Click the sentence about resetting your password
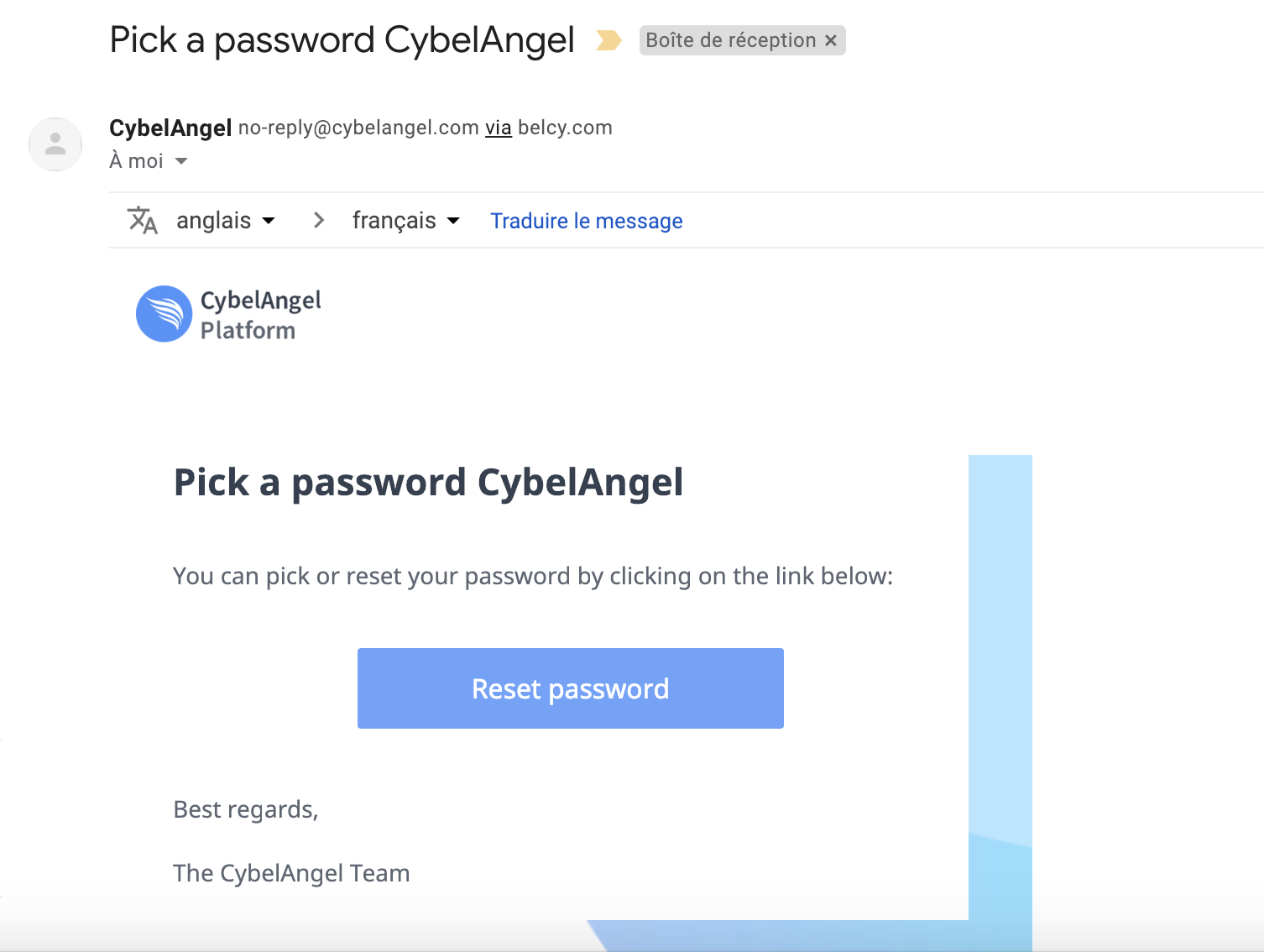 coord(532,576)
